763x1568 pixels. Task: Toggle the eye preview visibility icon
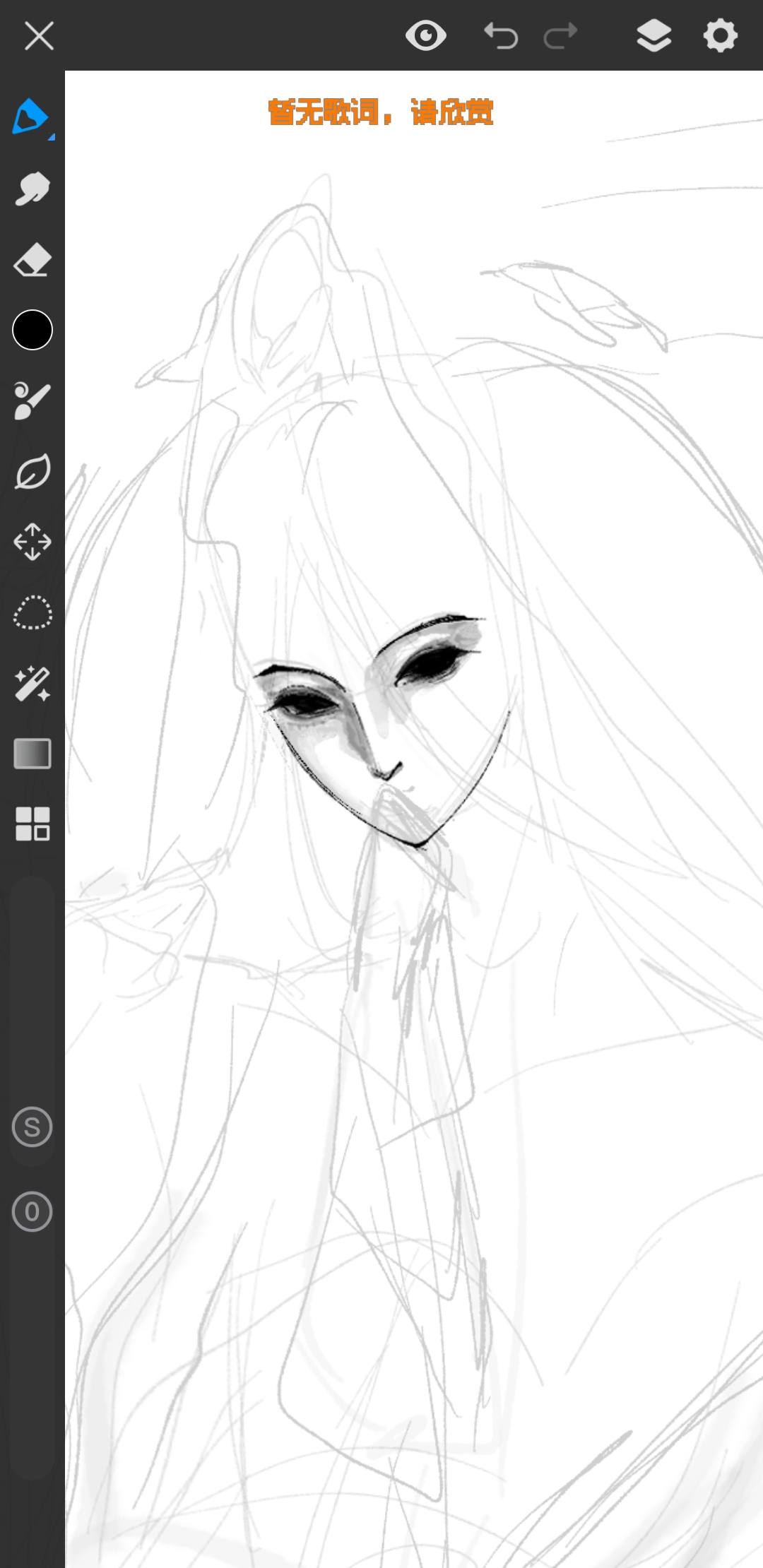click(426, 35)
